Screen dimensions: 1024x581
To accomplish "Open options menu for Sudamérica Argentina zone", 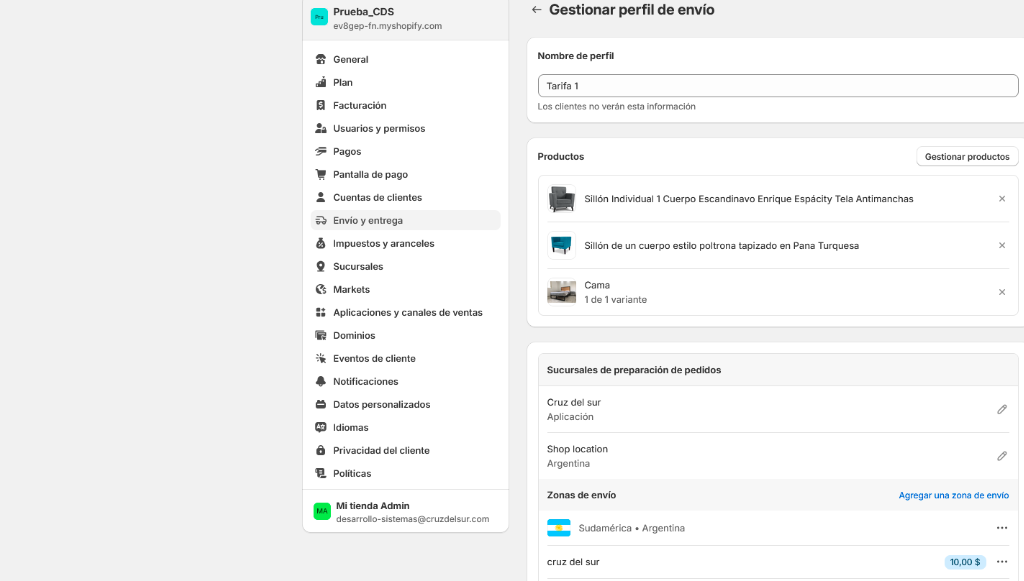I will tap(1002, 528).
